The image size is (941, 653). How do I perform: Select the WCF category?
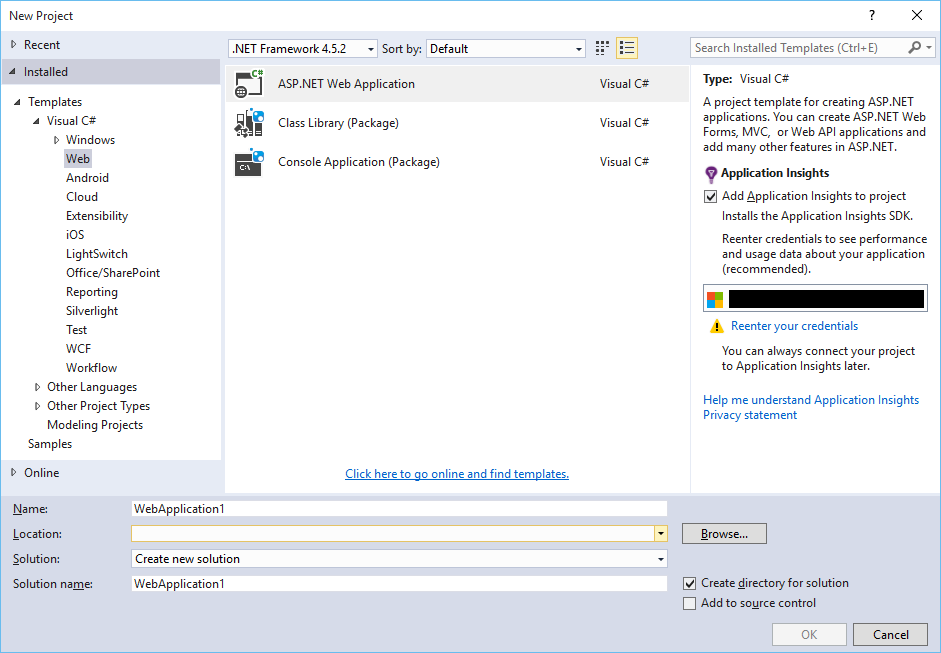[79, 349]
